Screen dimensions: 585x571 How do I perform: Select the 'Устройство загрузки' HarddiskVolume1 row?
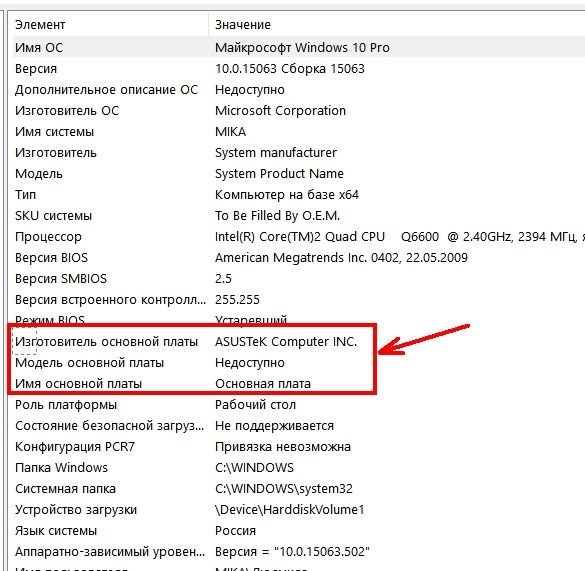pos(298,509)
